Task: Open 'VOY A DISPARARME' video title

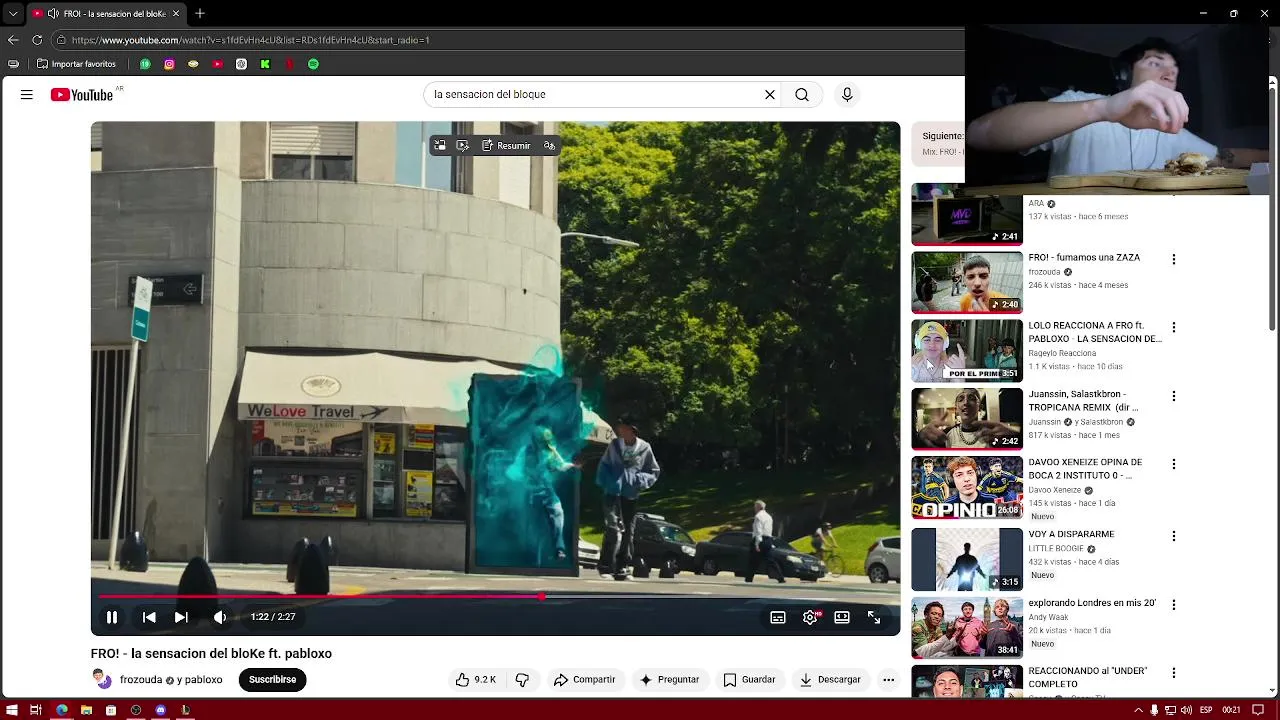Action: (x=1071, y=534)
